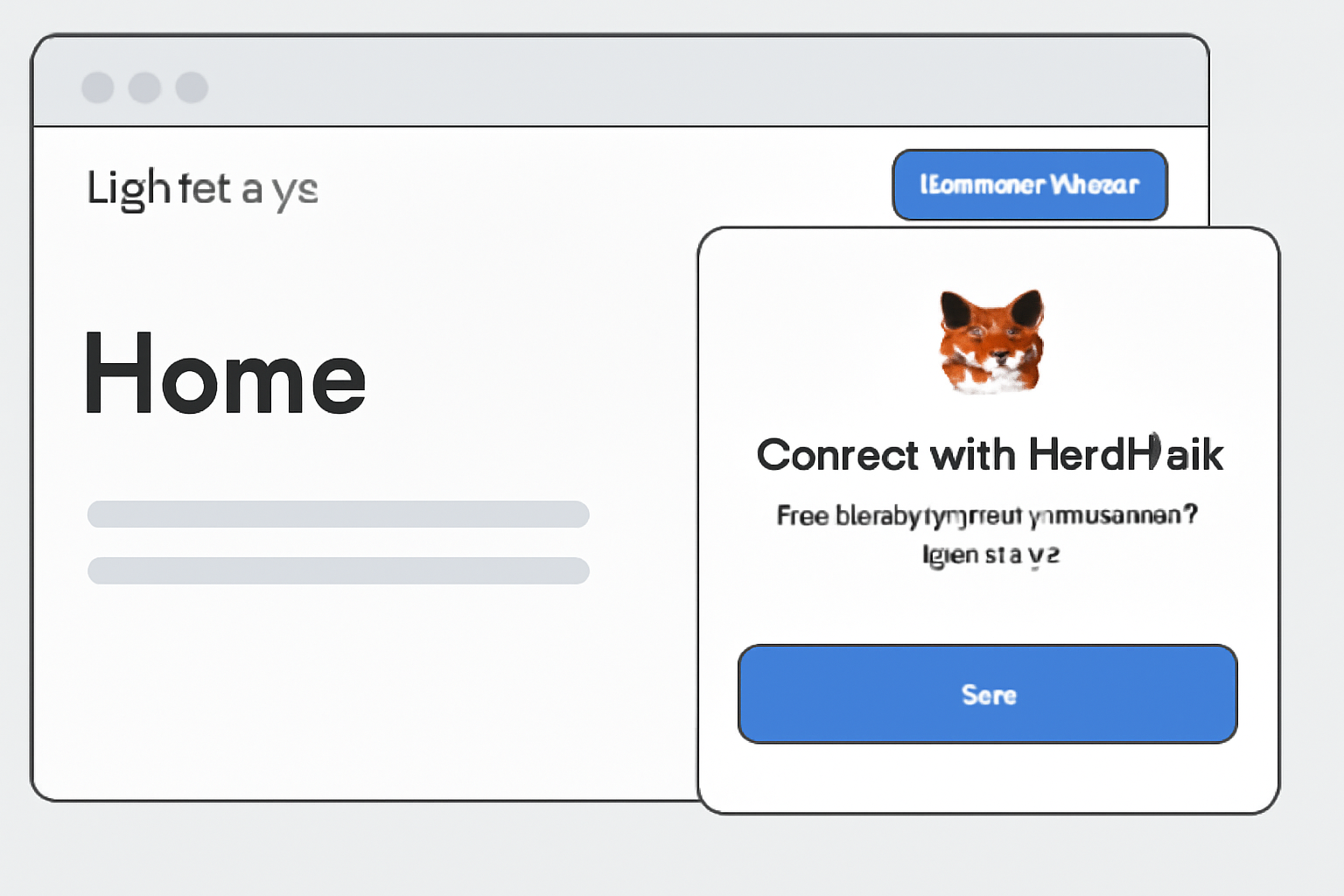Viewport: 1344px width, 896px height.
Task: Select the Lightet ays site logo text
Action: click(202, 189)
